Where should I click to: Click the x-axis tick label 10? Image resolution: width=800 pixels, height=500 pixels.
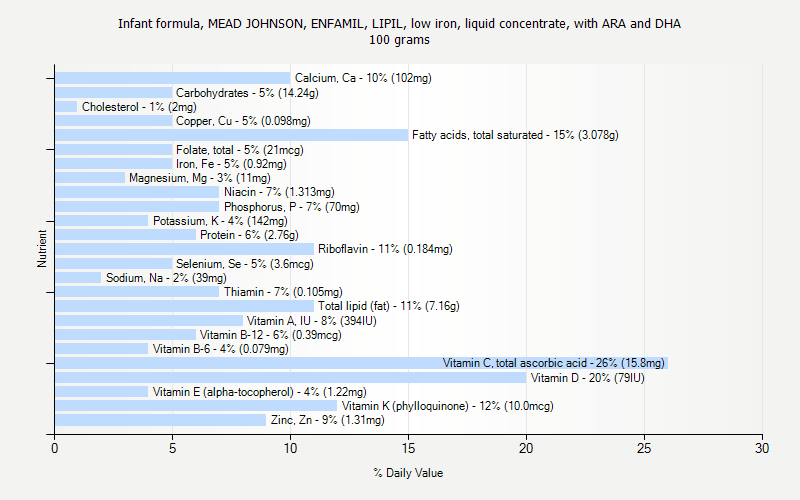290,448
